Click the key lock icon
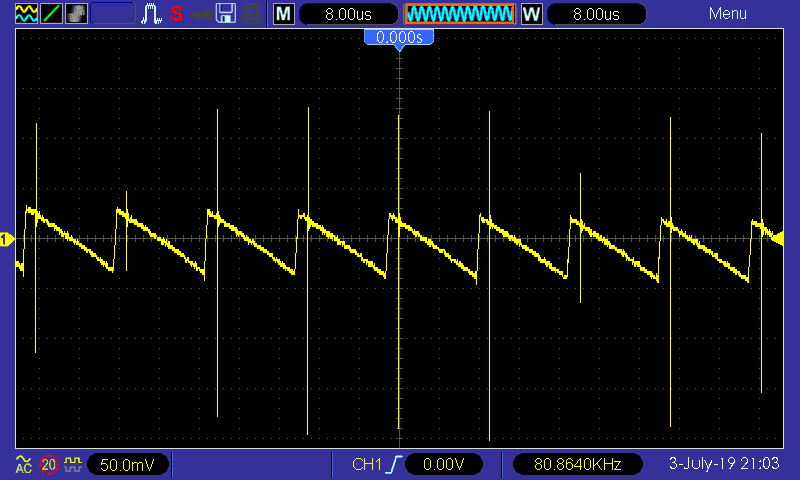The image size is (800, 480). (201, 14)
